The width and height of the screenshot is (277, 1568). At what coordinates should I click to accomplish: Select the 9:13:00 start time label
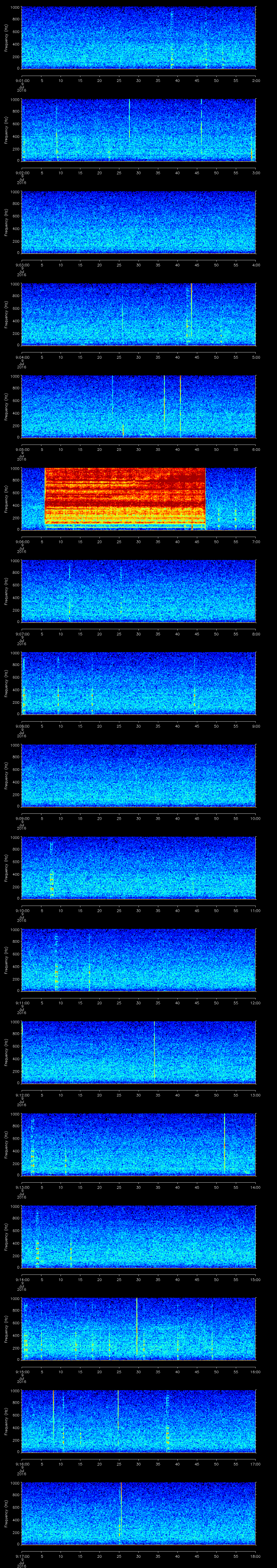(22, 1187)
